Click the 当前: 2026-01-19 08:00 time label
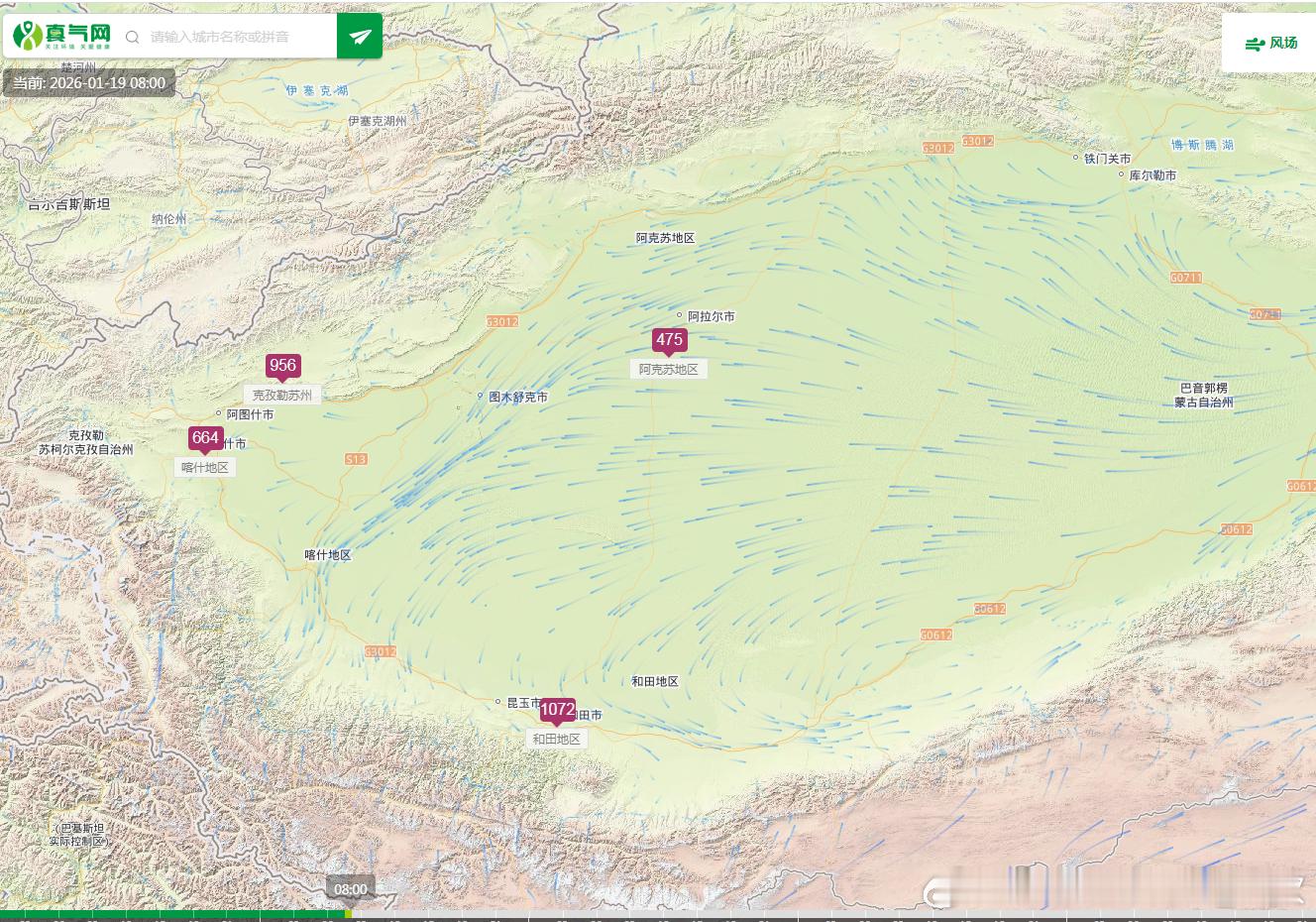 pos(89,83)
